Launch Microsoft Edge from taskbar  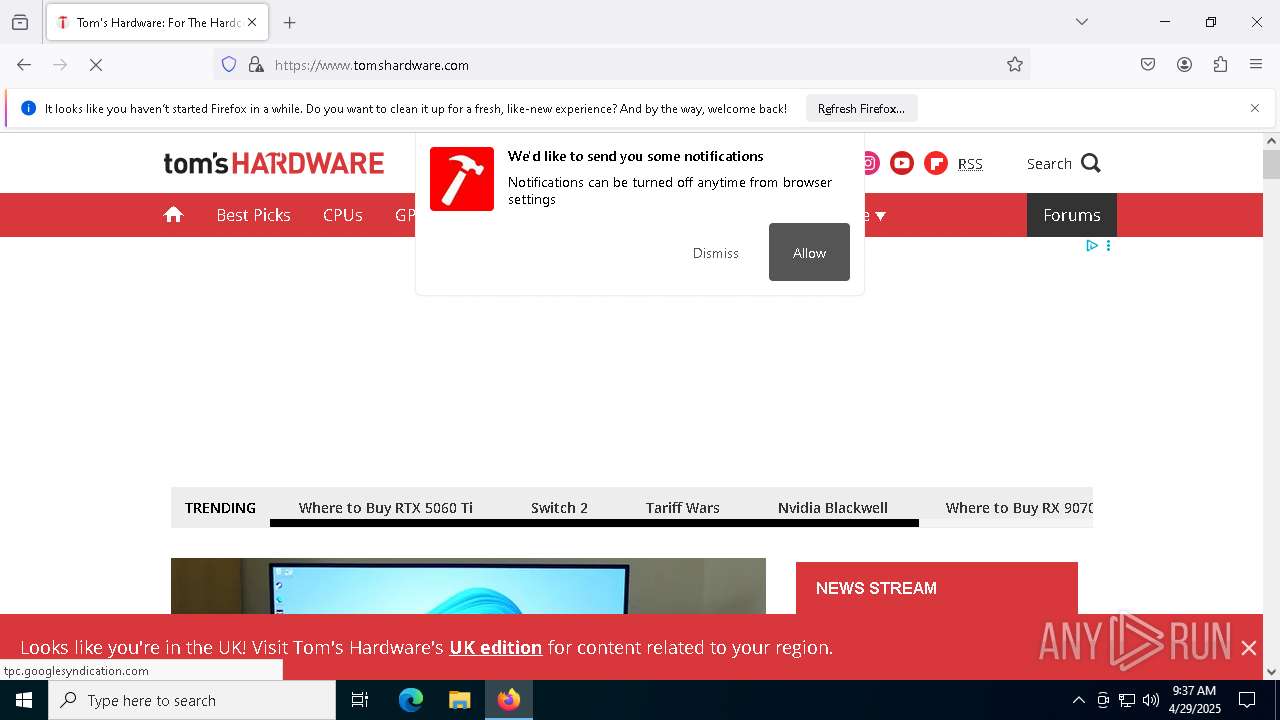point(411,700)
